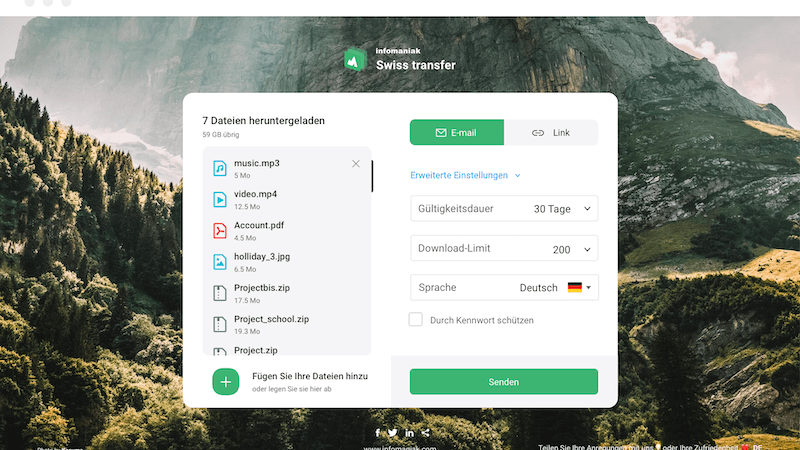Click the share icon in footer
The height and width of the screenshot is (450, 800).
(x=425, y=433)
